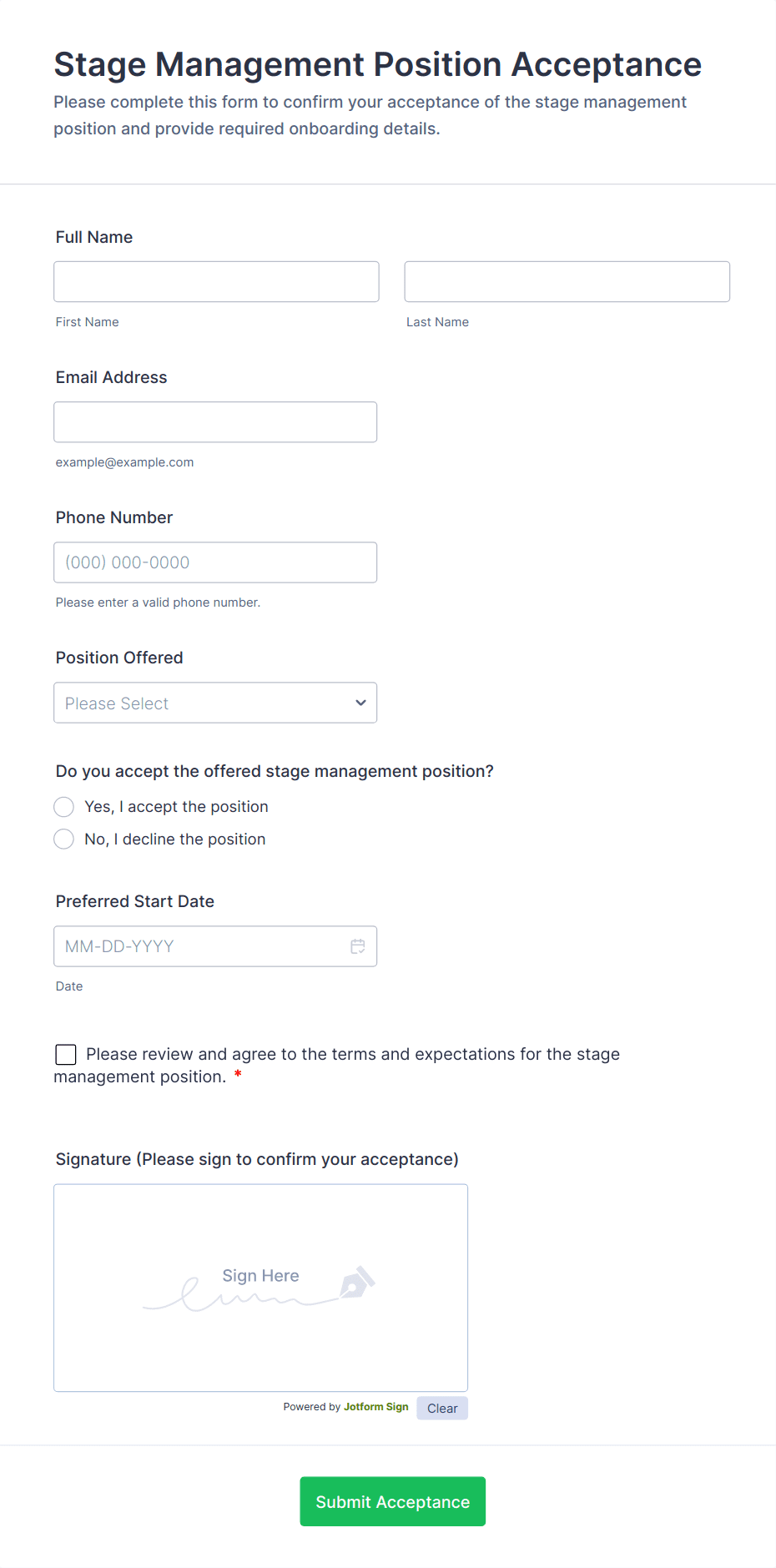Select 'No, I decline the position'
776x1568 pixels.
[x=64, y=839]
